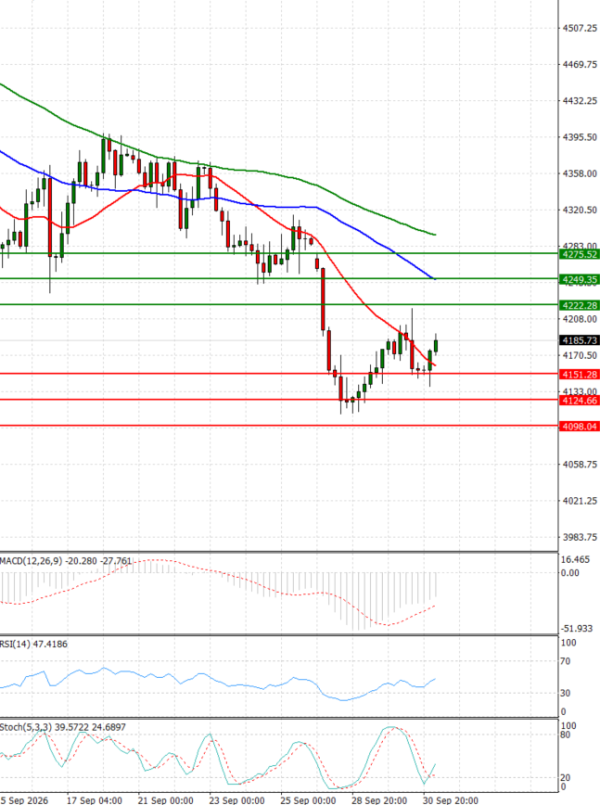The image size is (600, 805).
Task: Click the 4124.66 red support label
Action: pyautogui.click(x=579, y=400)
